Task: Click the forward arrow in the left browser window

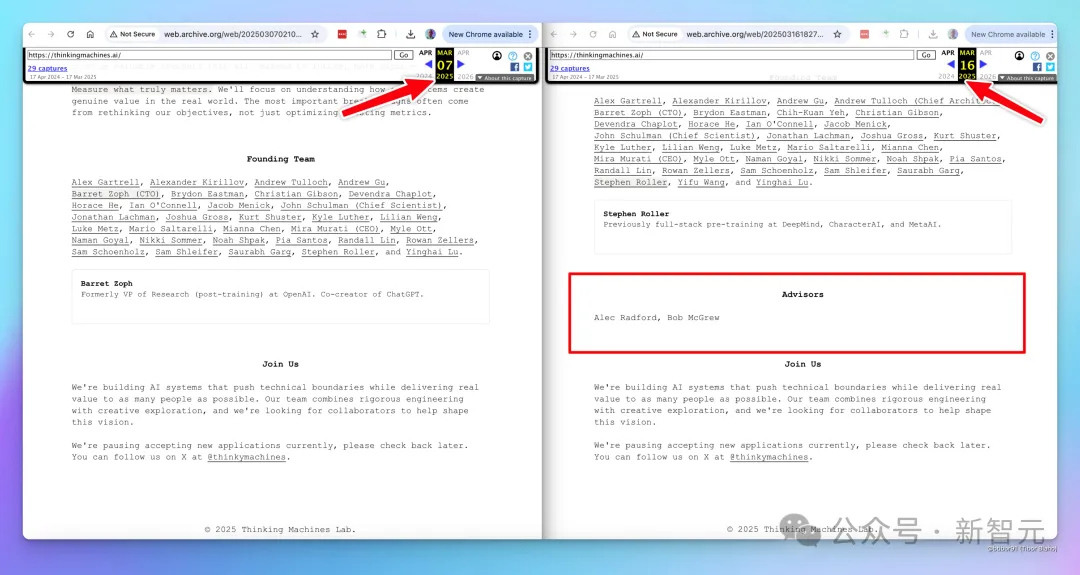Action: [51, 34]
